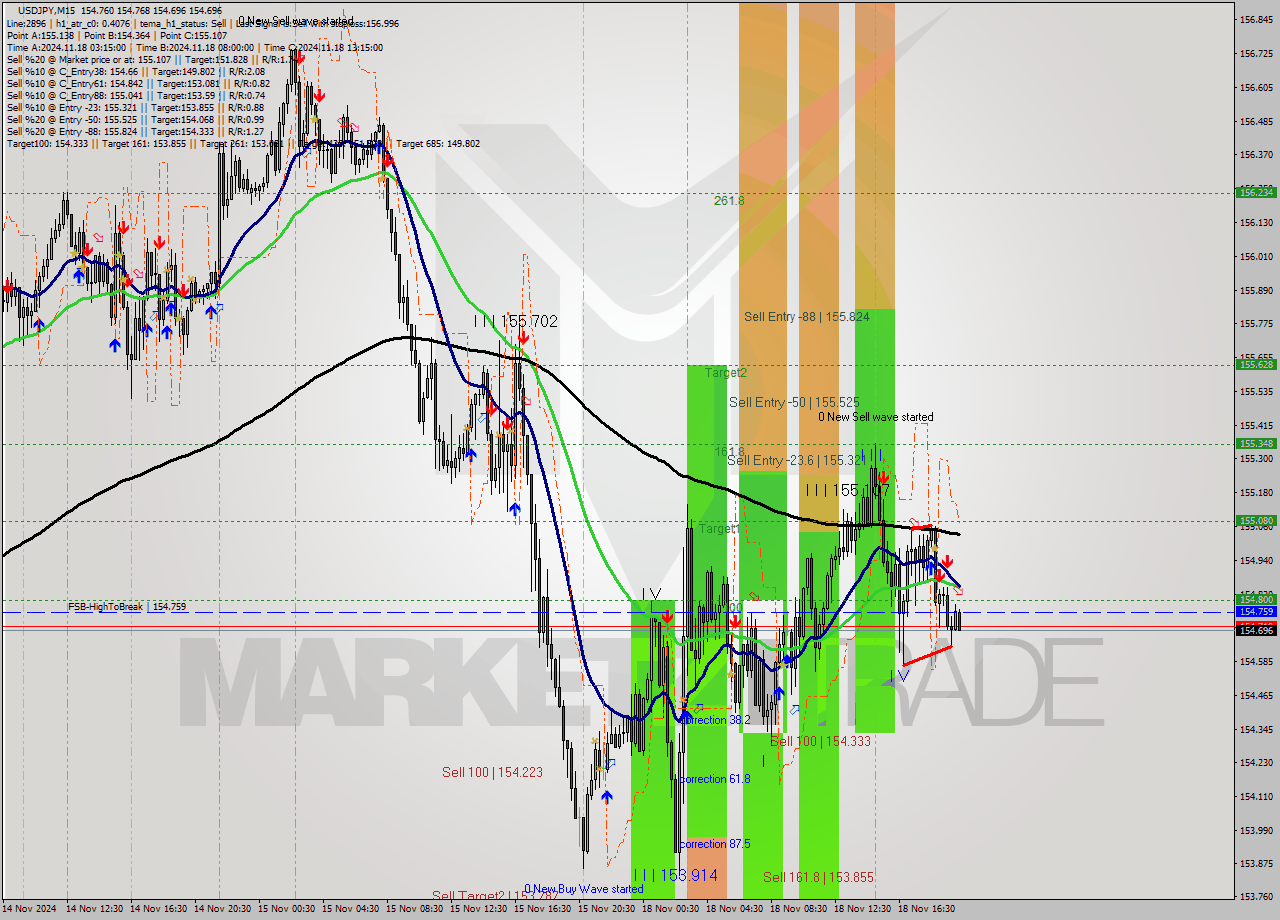Click the black 154.696 current price tag
Image resolution: width=1280 pixels, height=920 pixels.
pyautogui.click(x=1256, y=630)
